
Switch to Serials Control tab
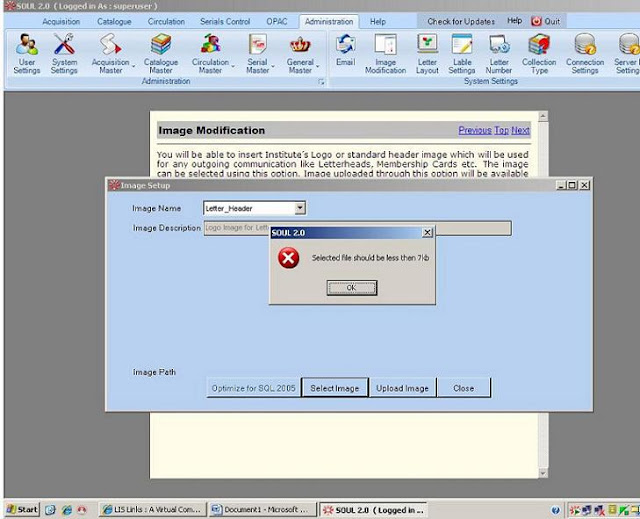(225, 22)
